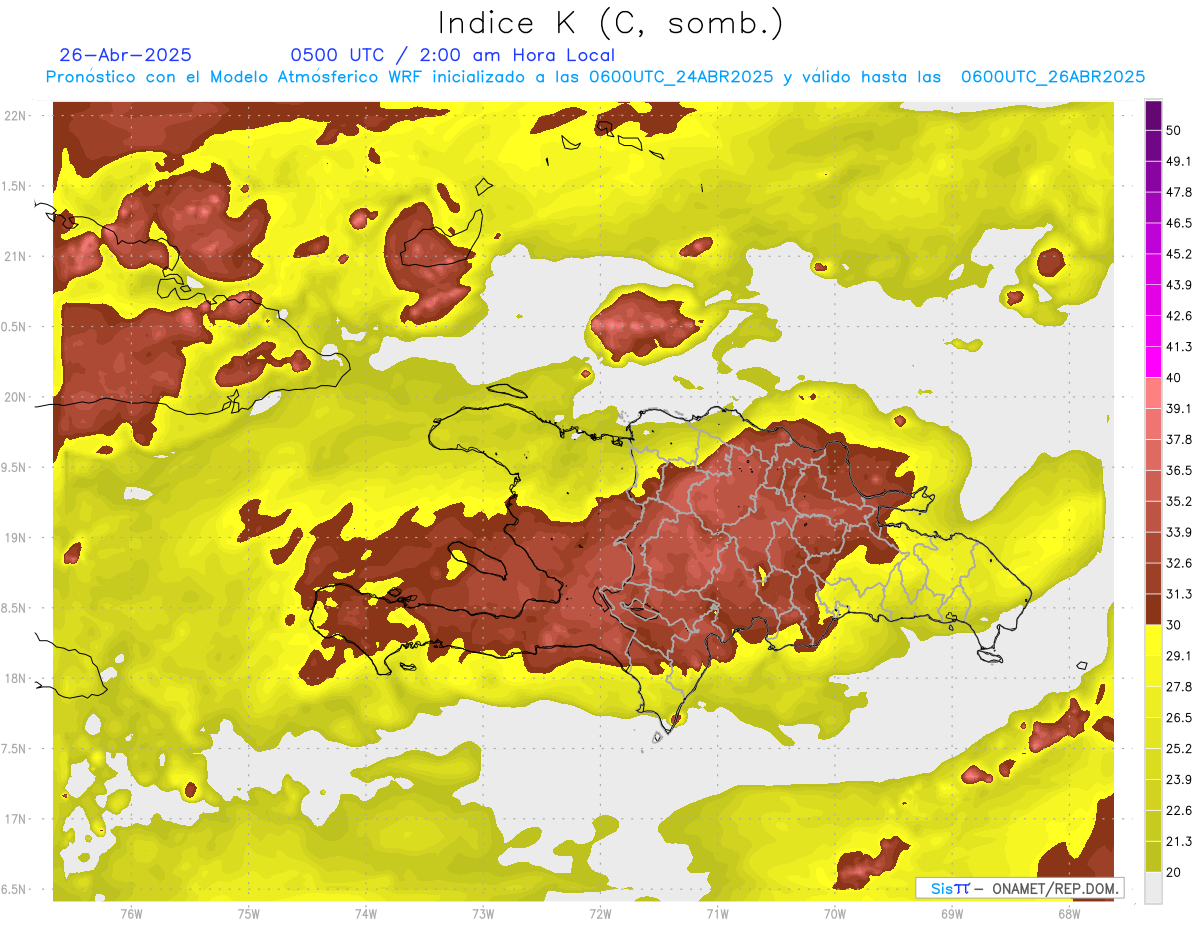Image resolution: width=1200 pixels, height=927 pixels.
Task: Click the '69W' longitude label
Action: tap(952, 914)
